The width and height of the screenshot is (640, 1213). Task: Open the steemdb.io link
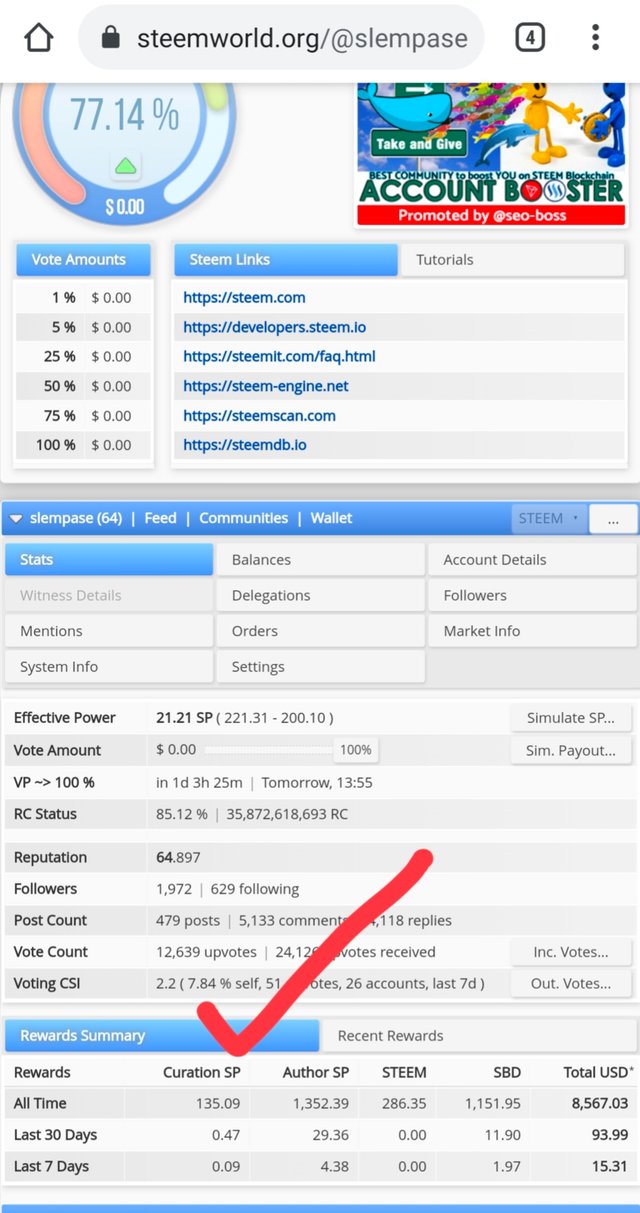pyautogui.click(x=245, y=445)
